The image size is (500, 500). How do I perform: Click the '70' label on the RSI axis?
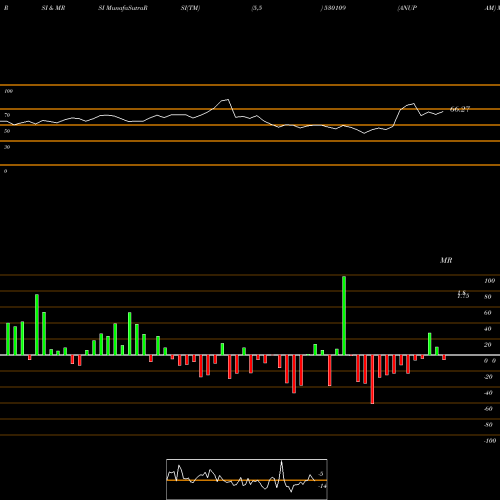(x=7, y=115)
